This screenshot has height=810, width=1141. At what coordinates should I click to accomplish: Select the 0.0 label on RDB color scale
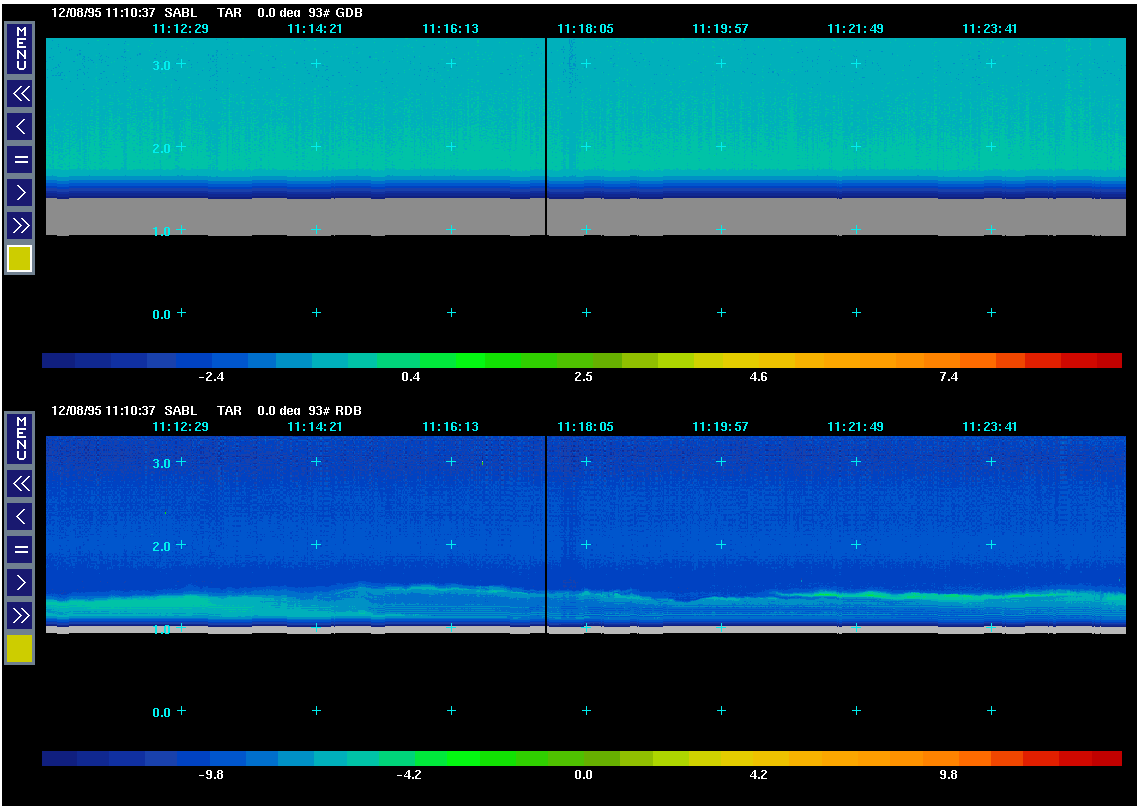tap(583, 775)
